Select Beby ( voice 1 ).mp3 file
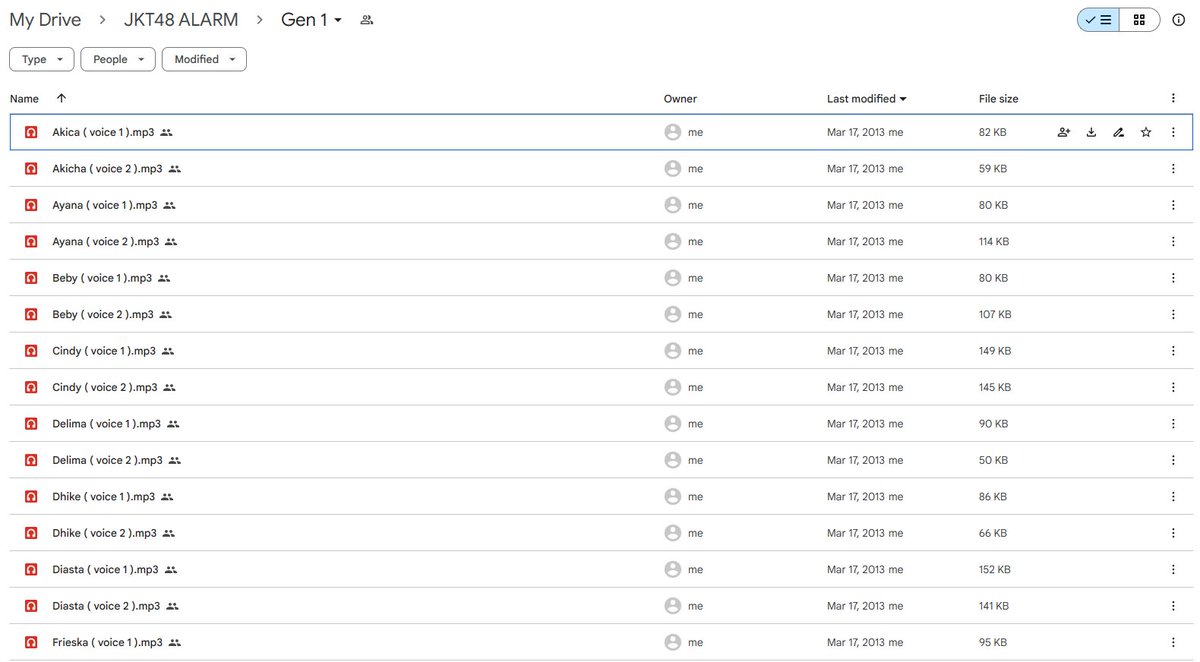Viewport: 1200px width, 662px height. click(600, 278)
